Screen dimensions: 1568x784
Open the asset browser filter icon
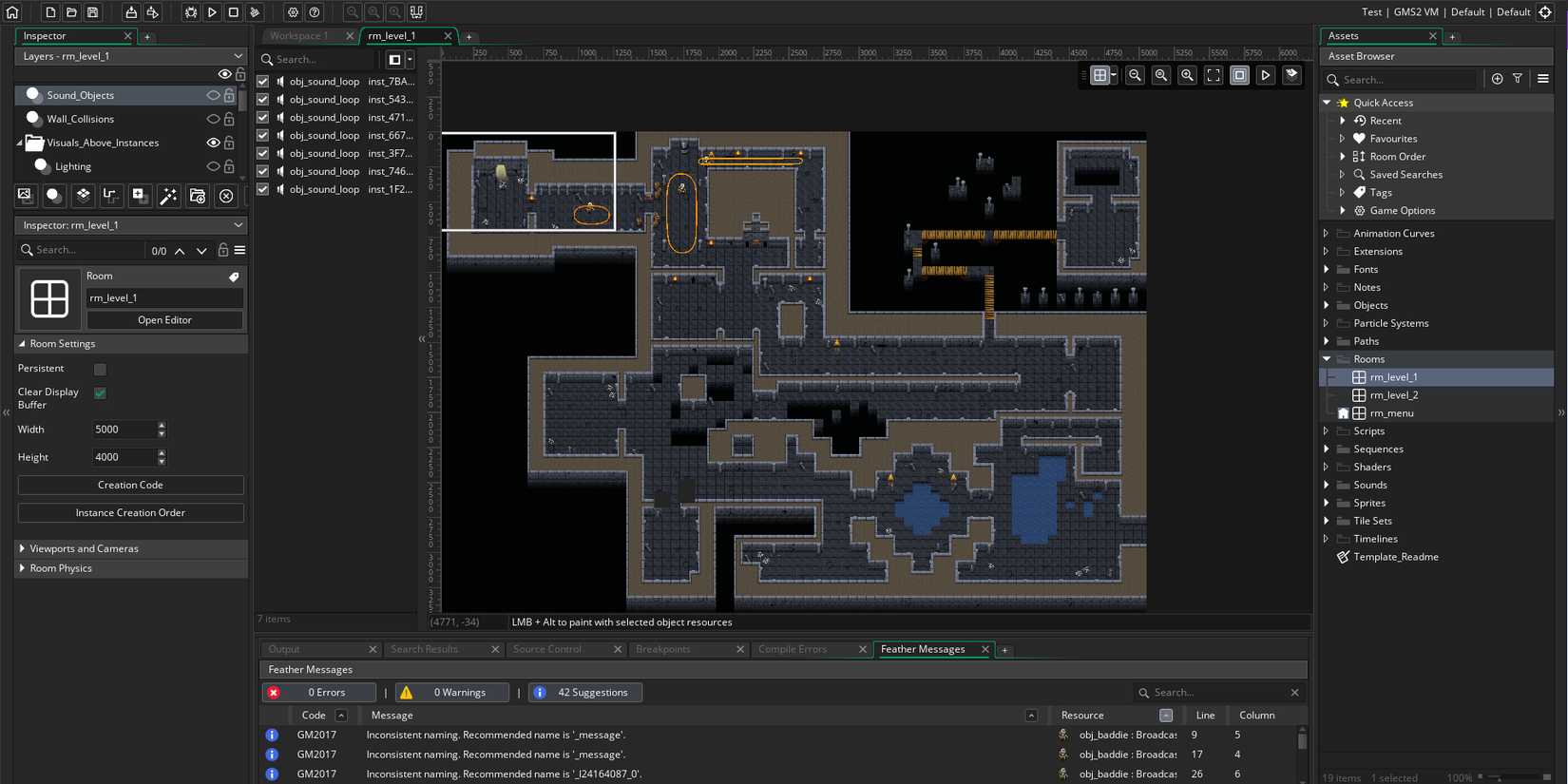click(1518, 79)
